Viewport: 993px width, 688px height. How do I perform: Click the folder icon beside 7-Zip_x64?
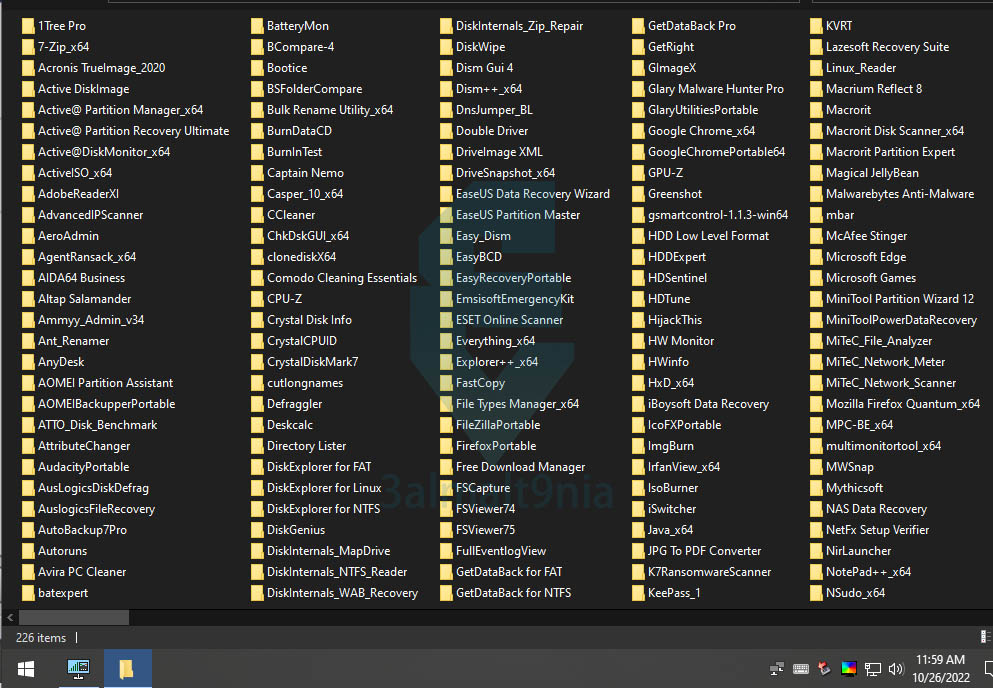28,47
